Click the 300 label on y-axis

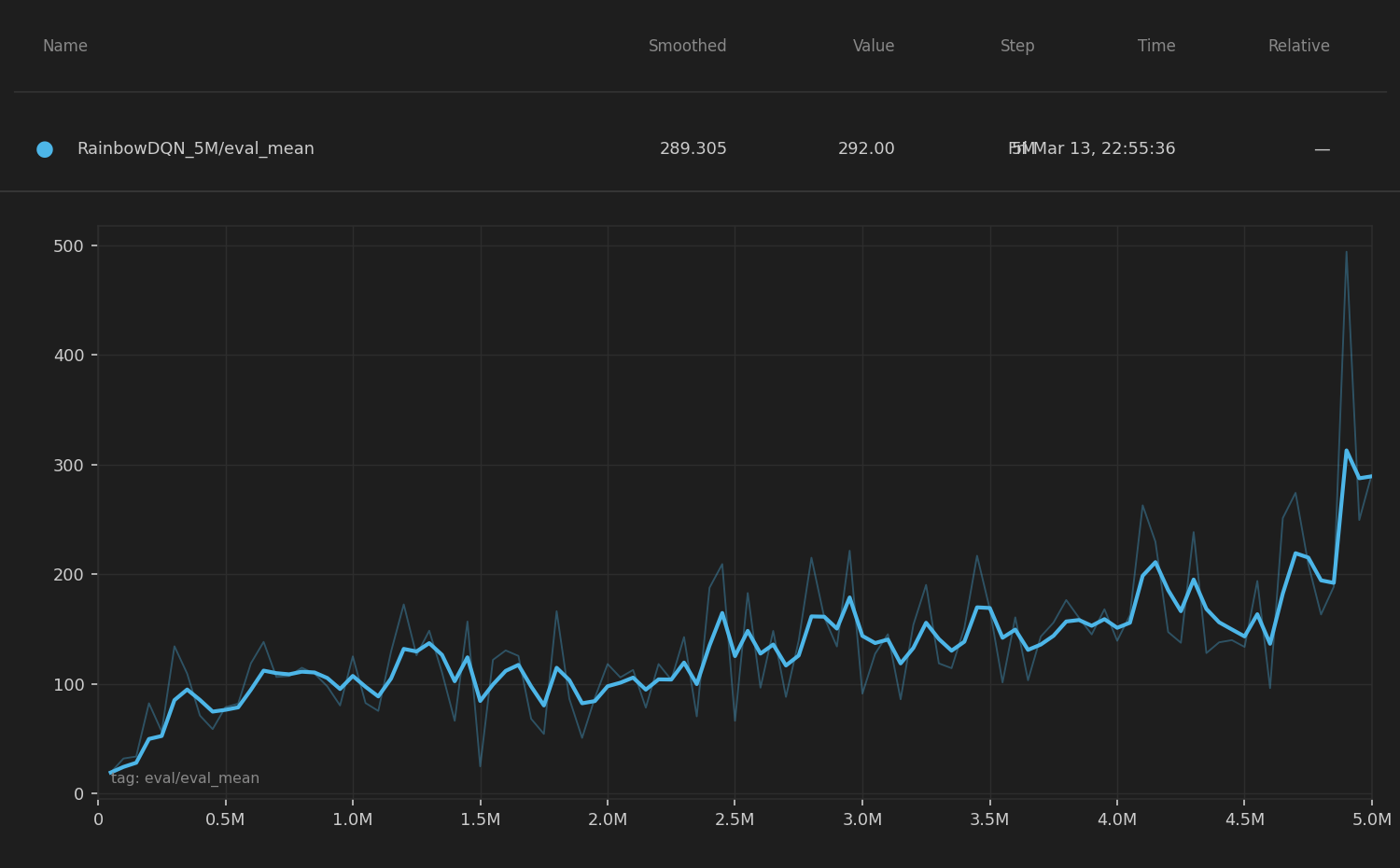click(68, 466)
